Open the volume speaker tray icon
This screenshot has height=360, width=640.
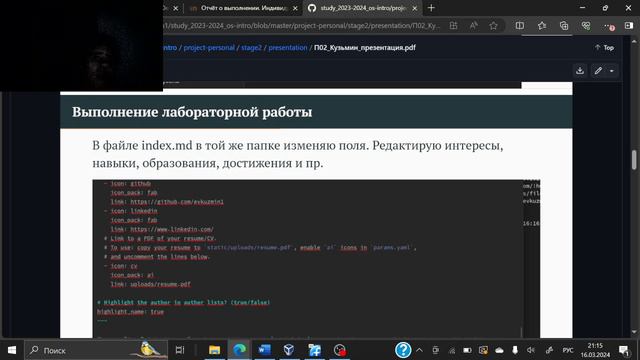click(531, 350)
